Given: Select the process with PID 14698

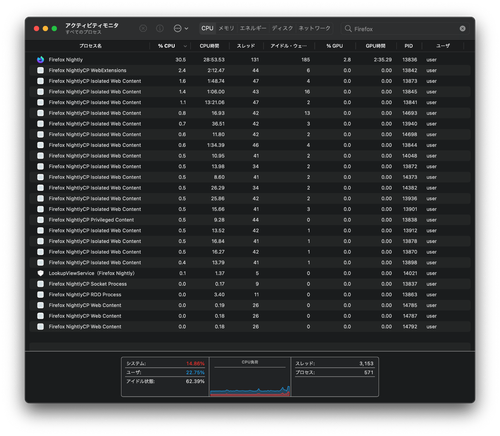Looking at the screenshot, I should tap(250, 134).
